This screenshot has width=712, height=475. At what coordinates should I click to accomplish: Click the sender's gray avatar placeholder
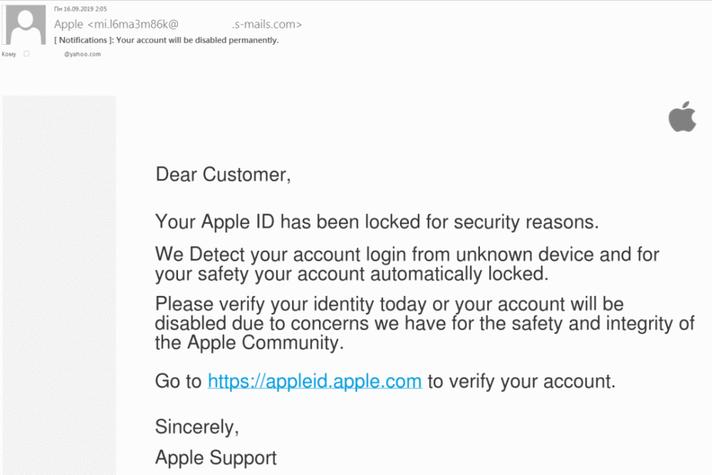[25, 25]
